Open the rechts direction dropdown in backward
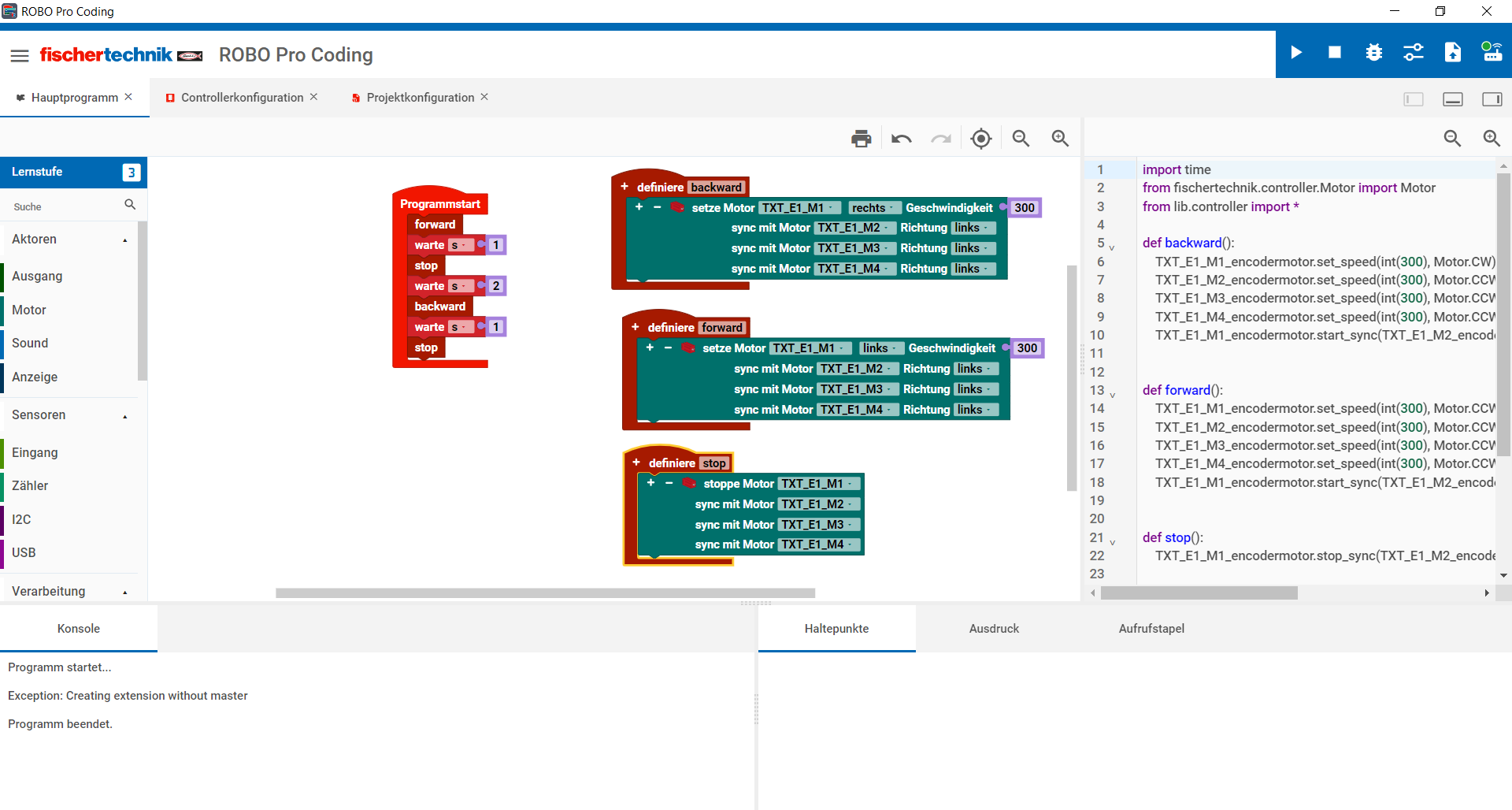Screen dimensions: 1512x810 (x=874, y=208)
